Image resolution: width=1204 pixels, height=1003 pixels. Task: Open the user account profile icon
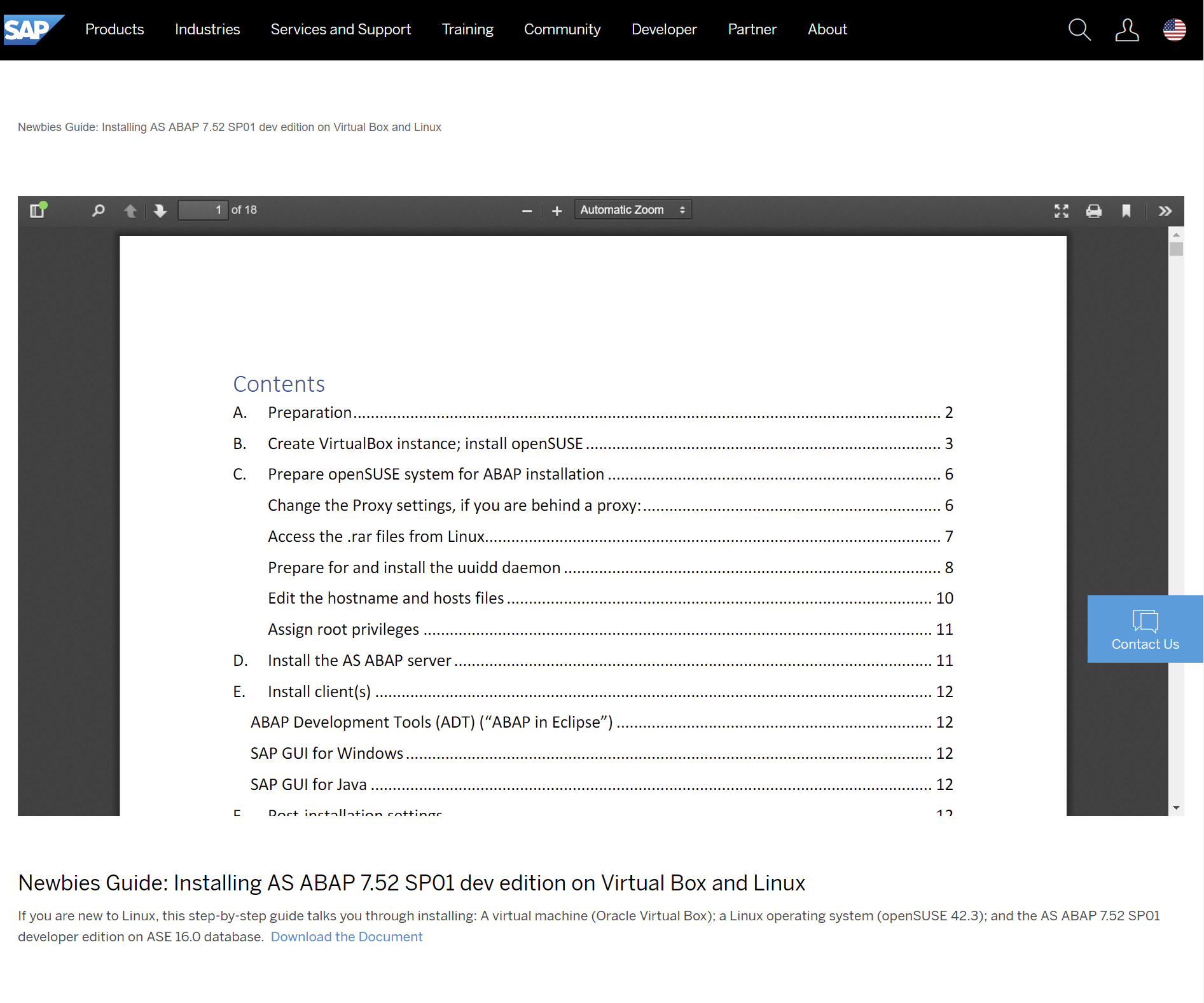pos(1126,29)
